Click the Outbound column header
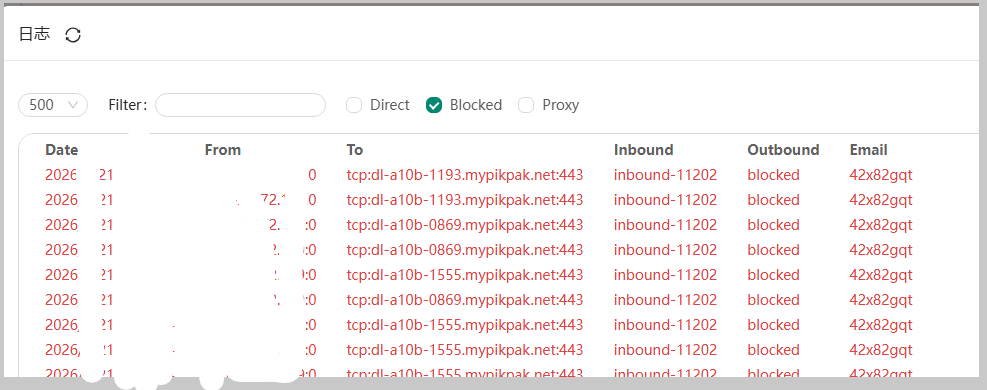Viewport: 987px width, 390px height. 783,150
